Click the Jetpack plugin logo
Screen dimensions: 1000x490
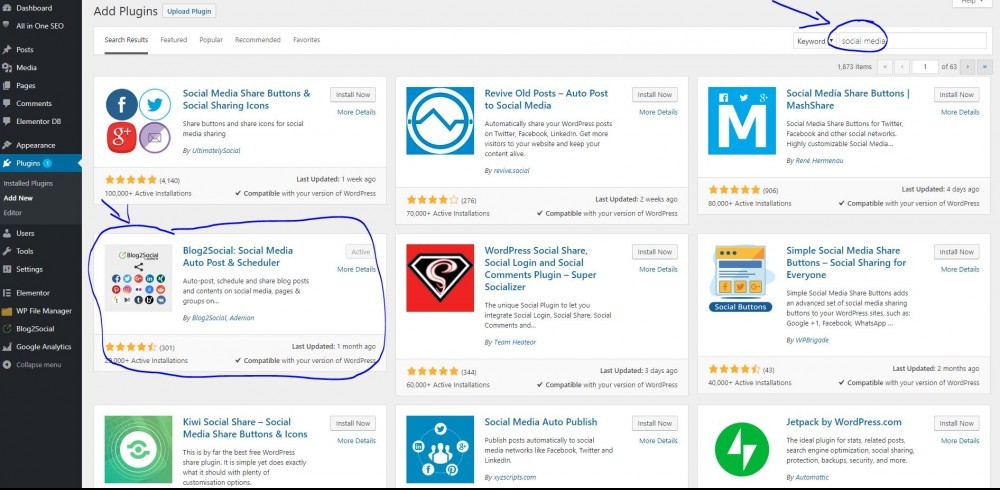pyautogui.click(x=742, y=449)
